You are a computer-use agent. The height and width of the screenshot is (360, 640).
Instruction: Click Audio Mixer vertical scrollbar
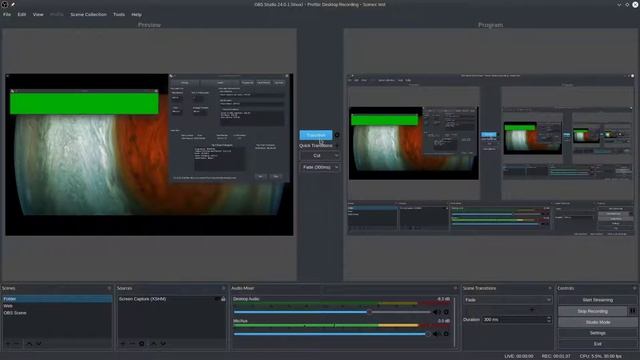(455, 322)
